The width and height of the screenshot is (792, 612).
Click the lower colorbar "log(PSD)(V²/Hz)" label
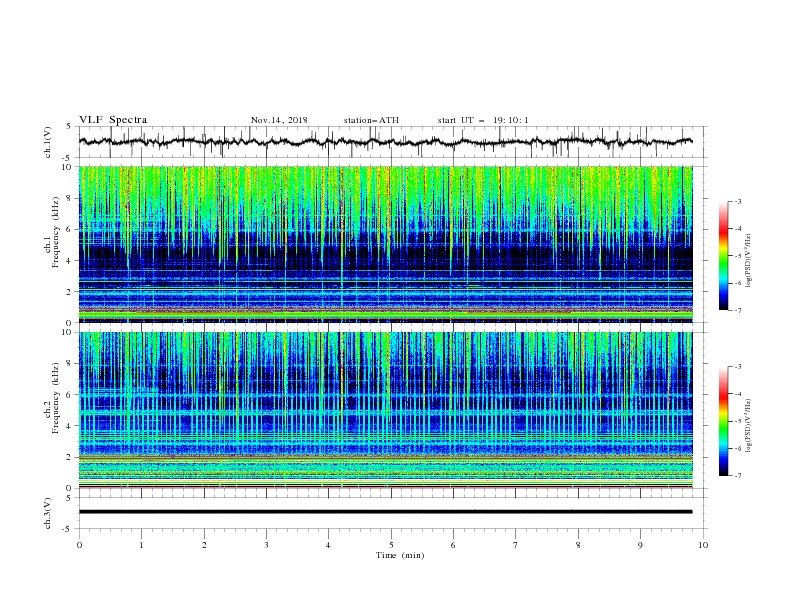point(749,425)
